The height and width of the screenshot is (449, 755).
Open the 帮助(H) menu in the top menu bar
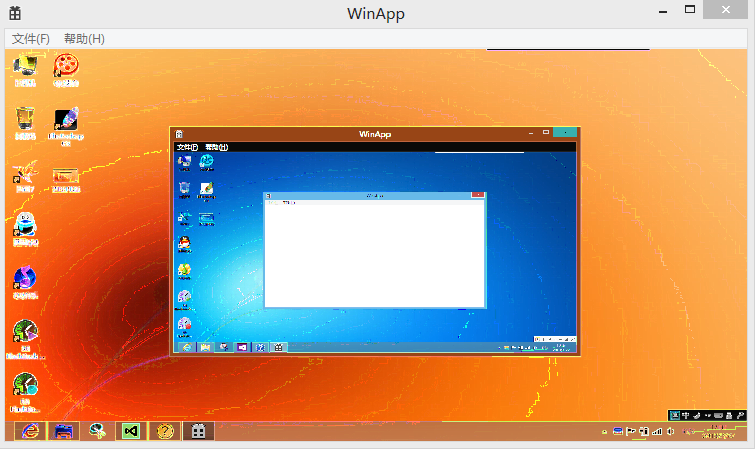click(x=84, y=39)
